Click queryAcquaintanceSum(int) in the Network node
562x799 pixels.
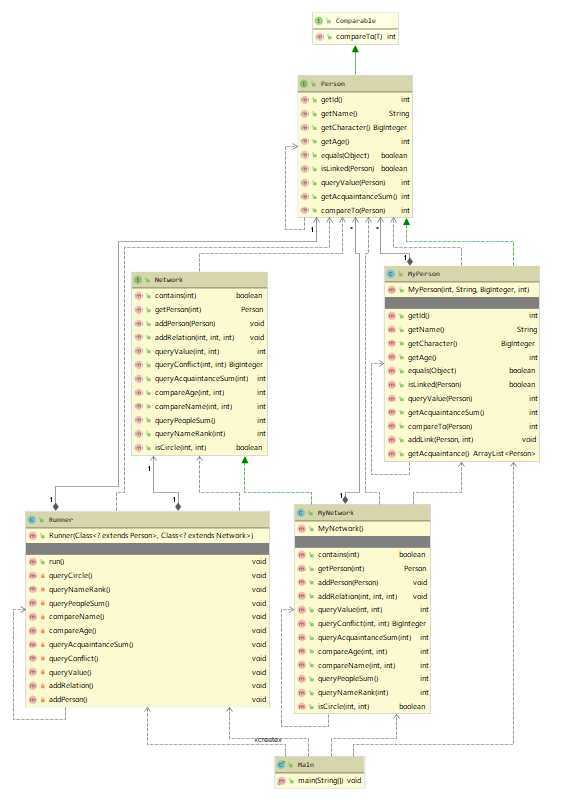pos(201,379)
